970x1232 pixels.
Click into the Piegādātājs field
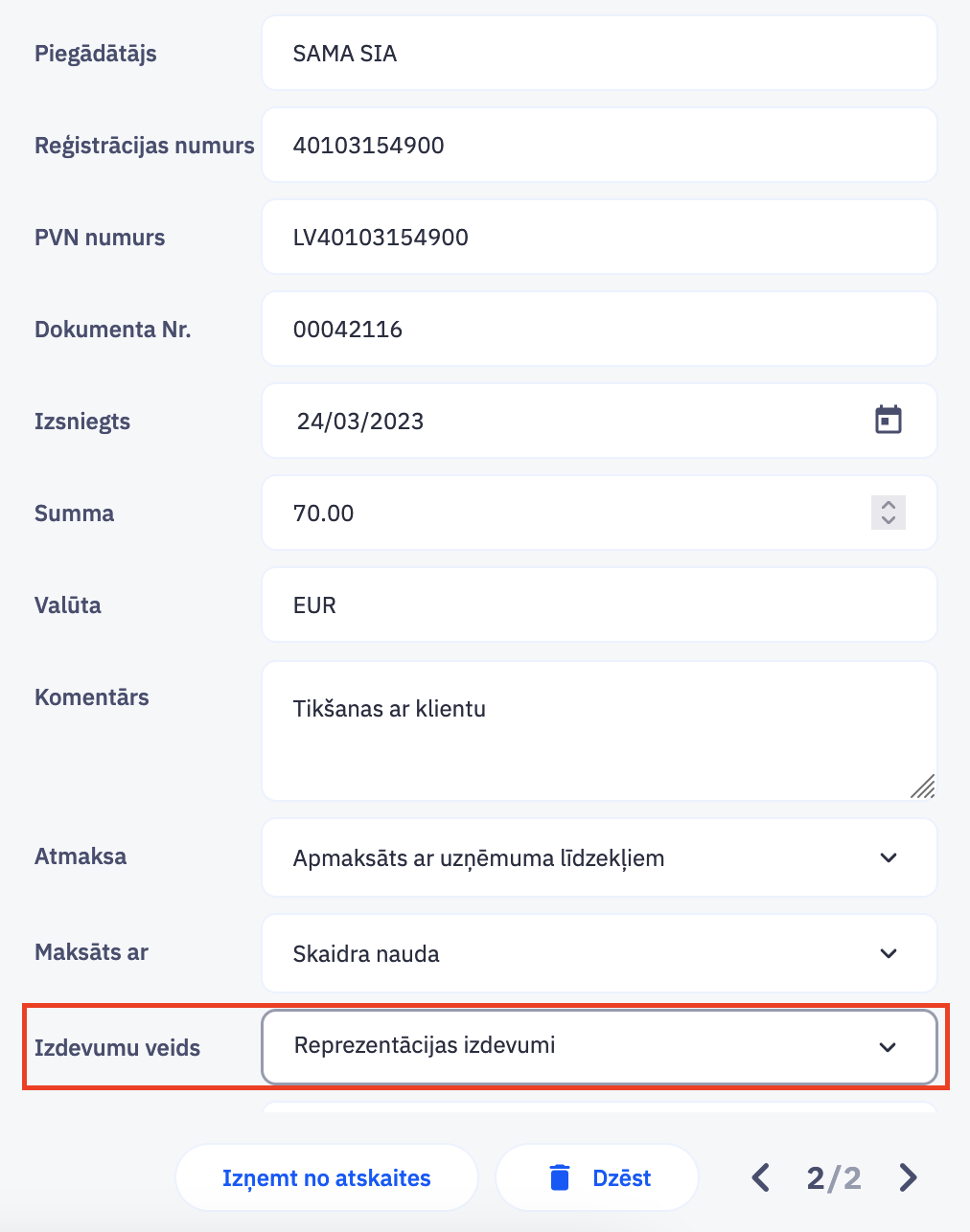point(598,54)
